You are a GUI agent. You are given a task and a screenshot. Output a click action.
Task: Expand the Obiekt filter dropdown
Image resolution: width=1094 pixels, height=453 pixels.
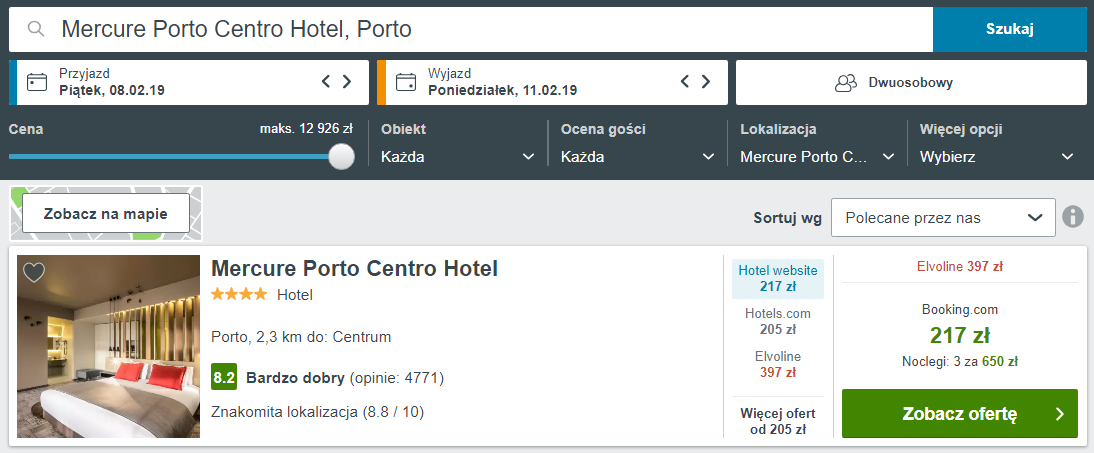458,157
